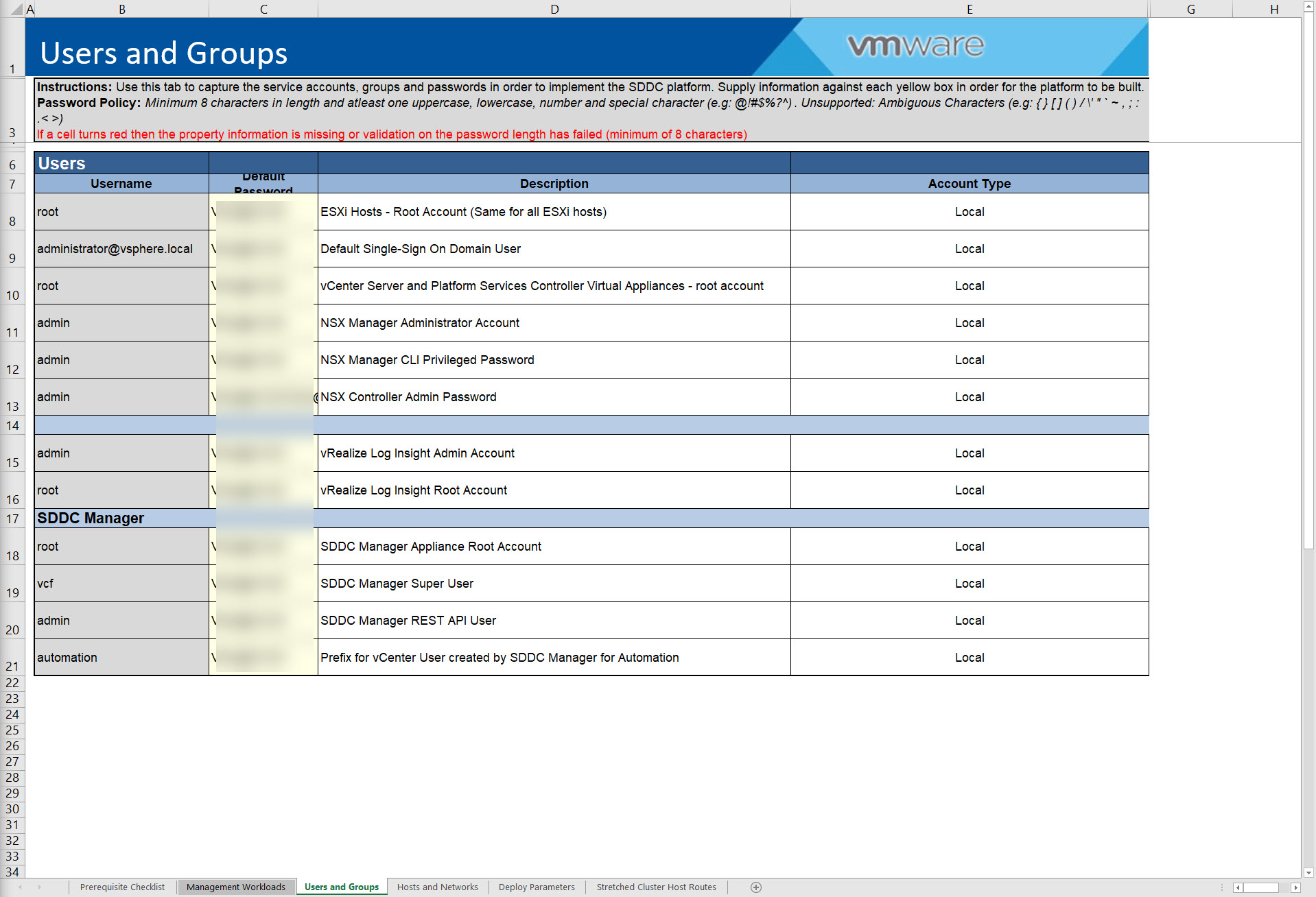Select the automation password input cell

[x=263, y=658]
